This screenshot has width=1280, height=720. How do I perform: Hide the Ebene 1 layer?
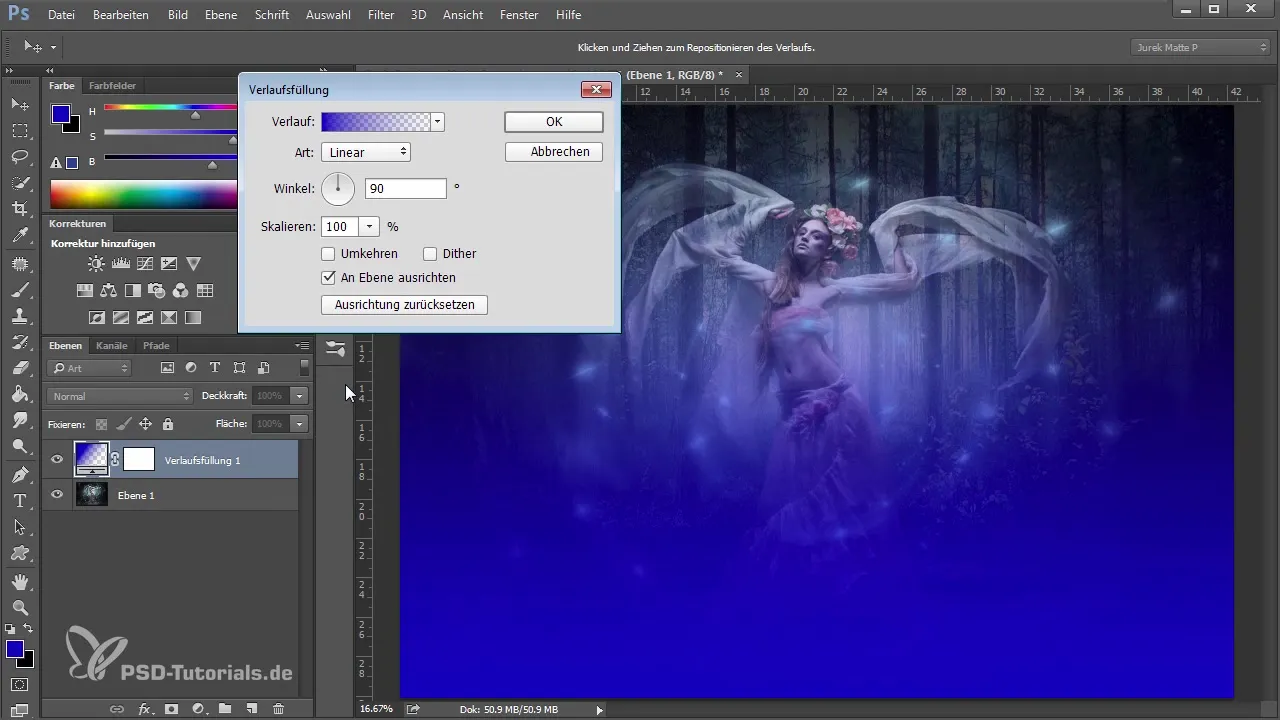57,495
